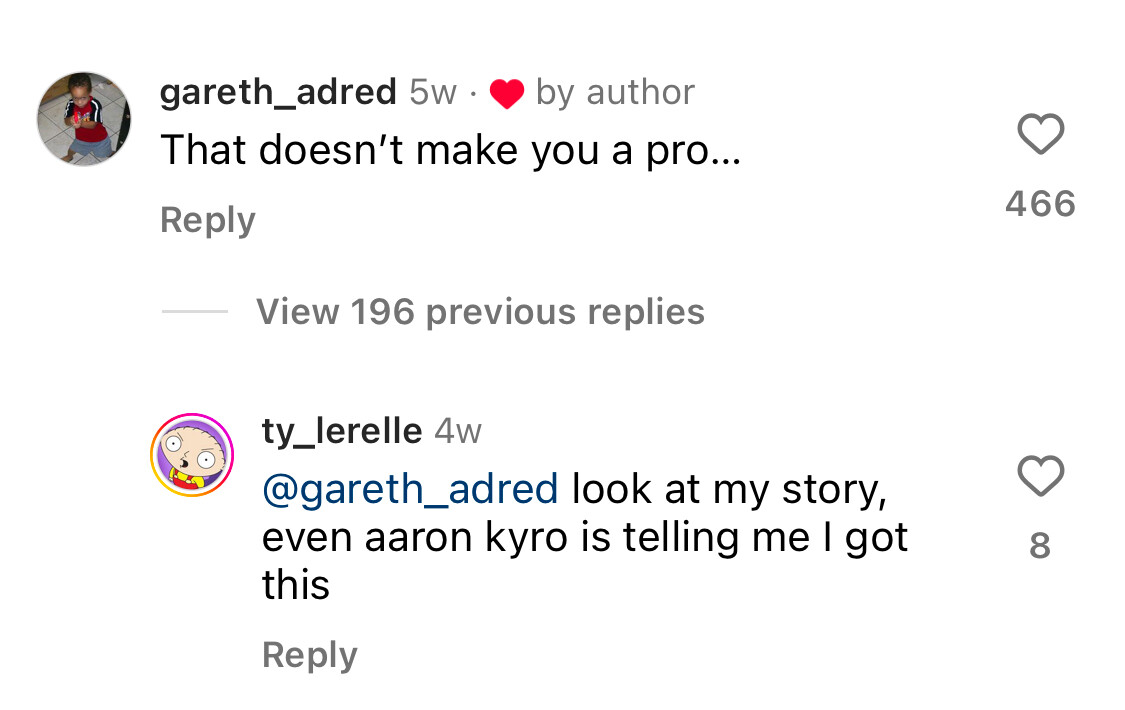Reply to ty_lerelle's comment
This screenshot has width=1125, height=710.
click(309, 655)
